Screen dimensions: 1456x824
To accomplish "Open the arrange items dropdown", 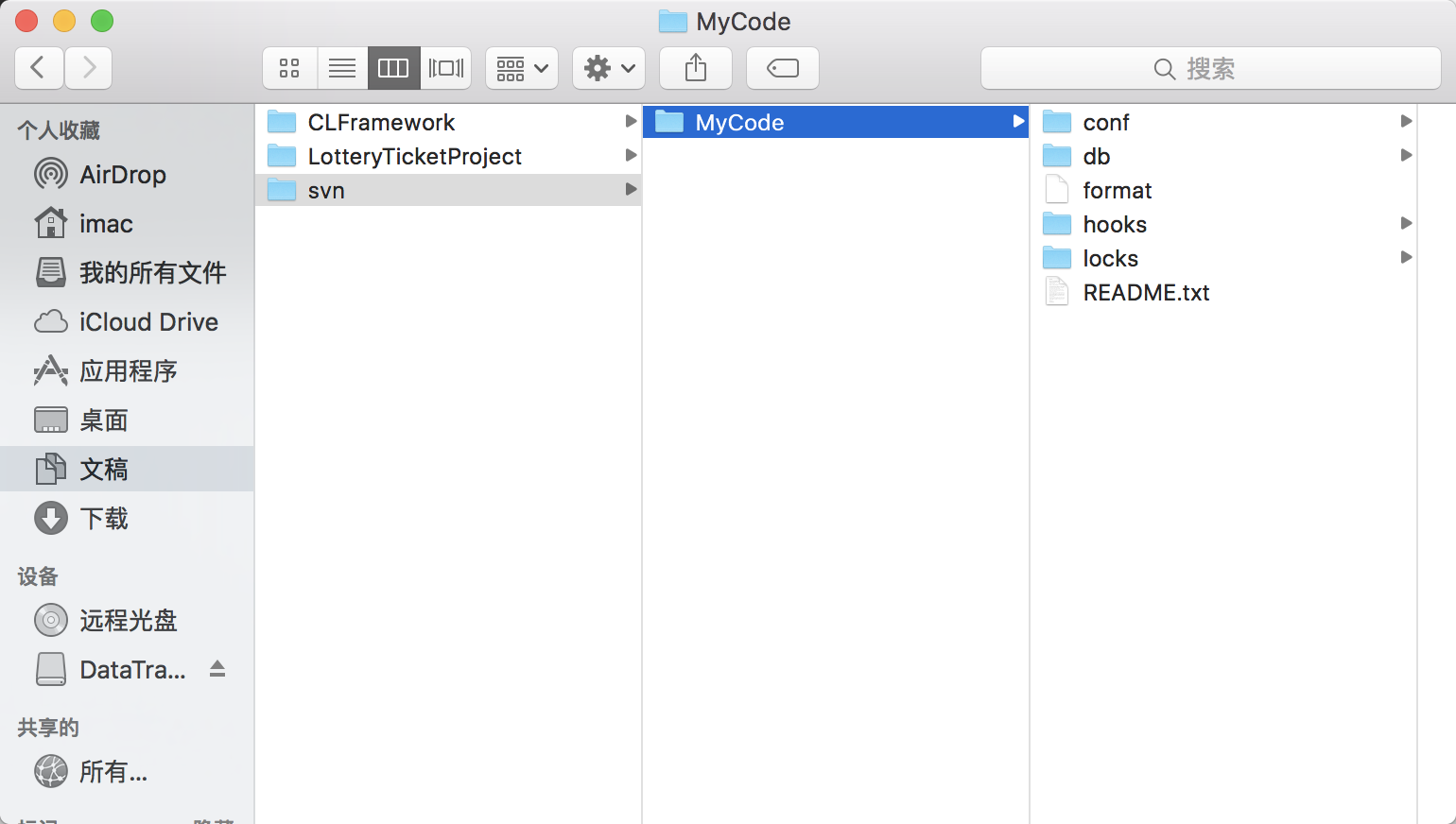I will coord(522,68).
